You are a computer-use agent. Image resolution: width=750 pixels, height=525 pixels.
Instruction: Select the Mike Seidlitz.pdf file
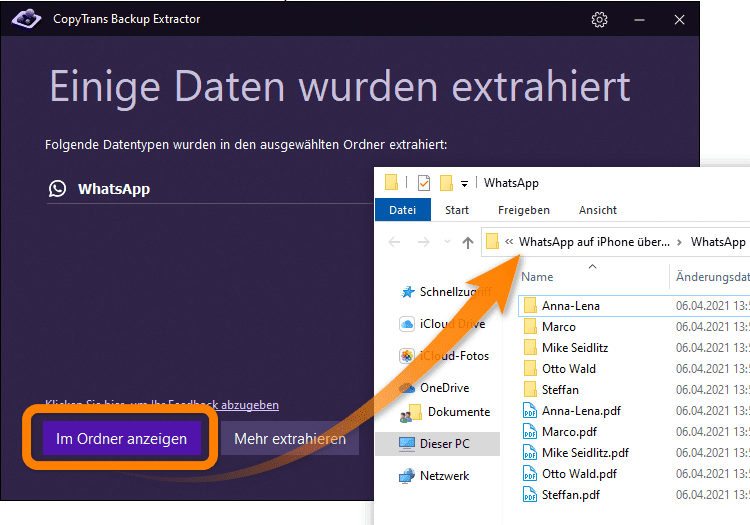pos(585,453)
